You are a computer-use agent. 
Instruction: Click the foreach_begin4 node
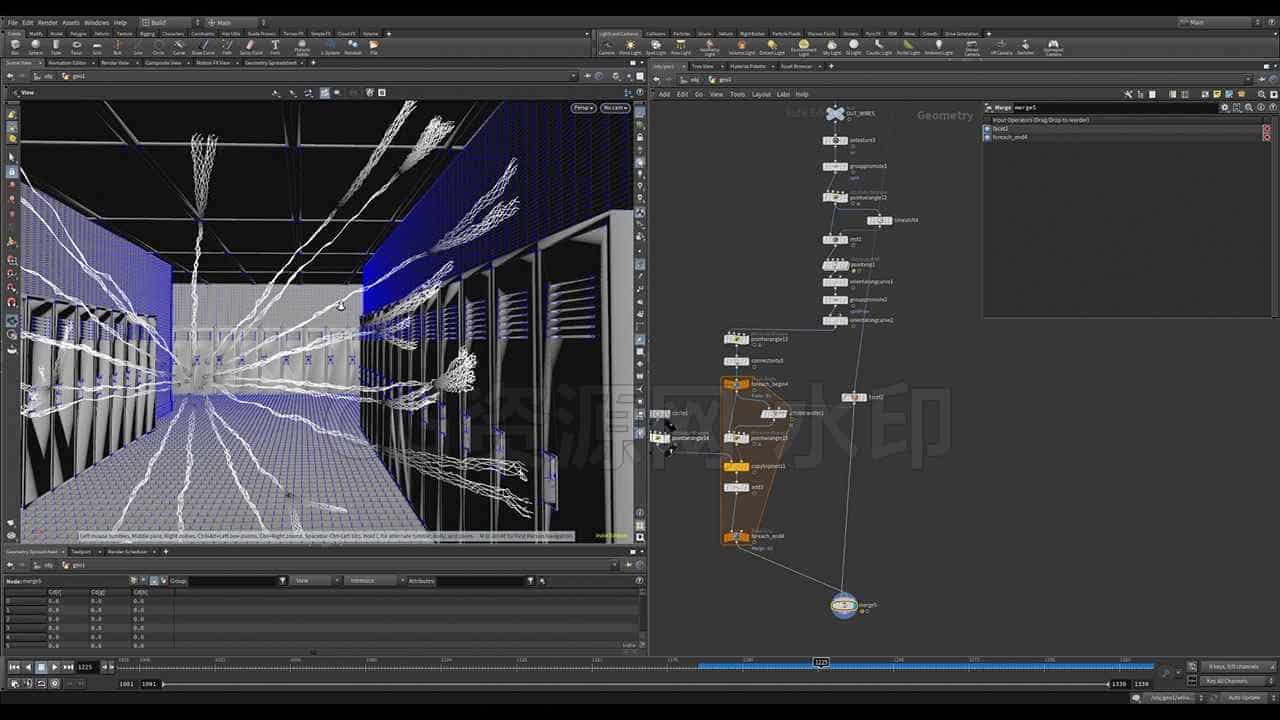(x=737, y=384)
